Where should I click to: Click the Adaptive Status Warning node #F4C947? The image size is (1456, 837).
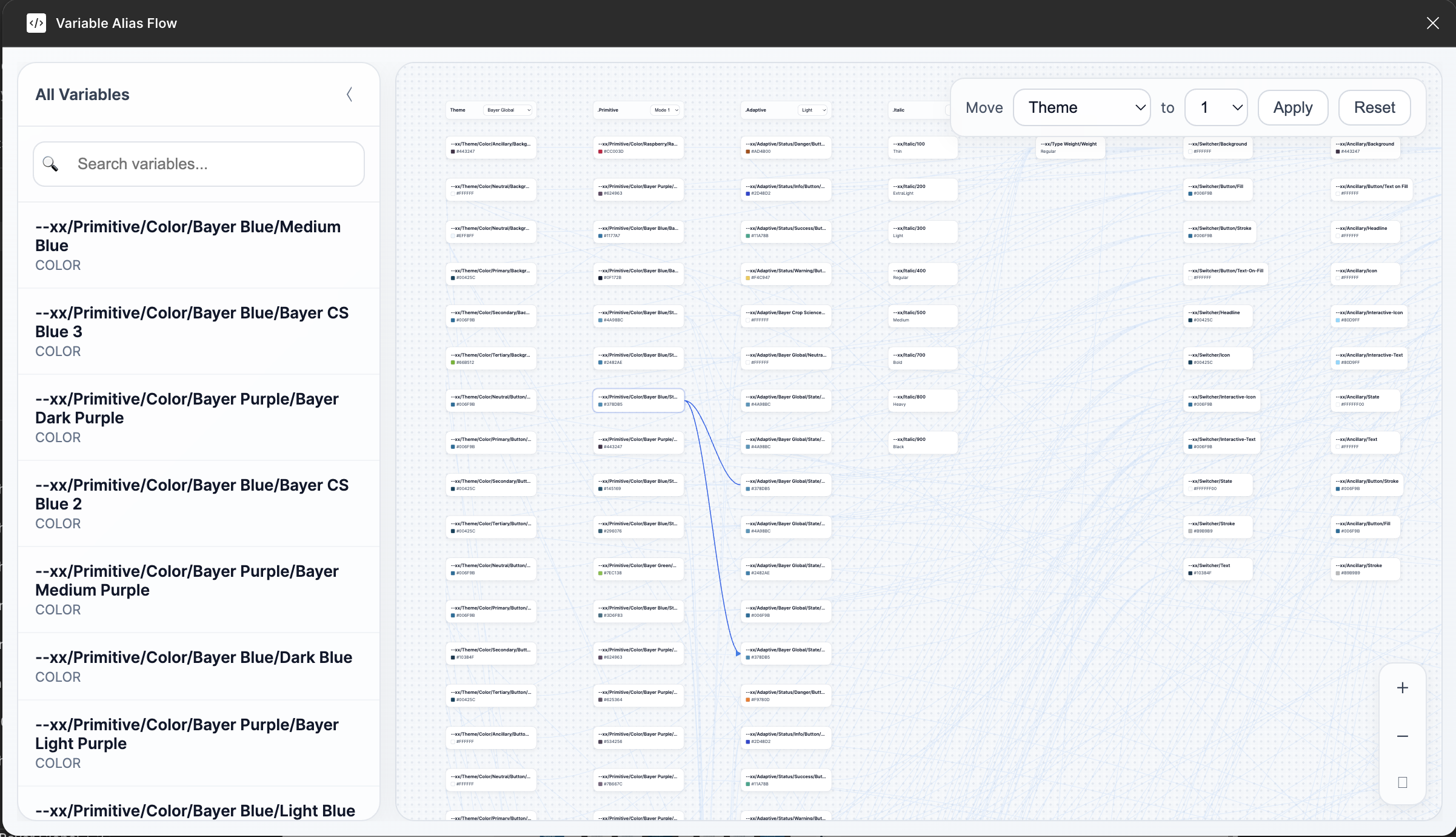click(x=786, y=274)
